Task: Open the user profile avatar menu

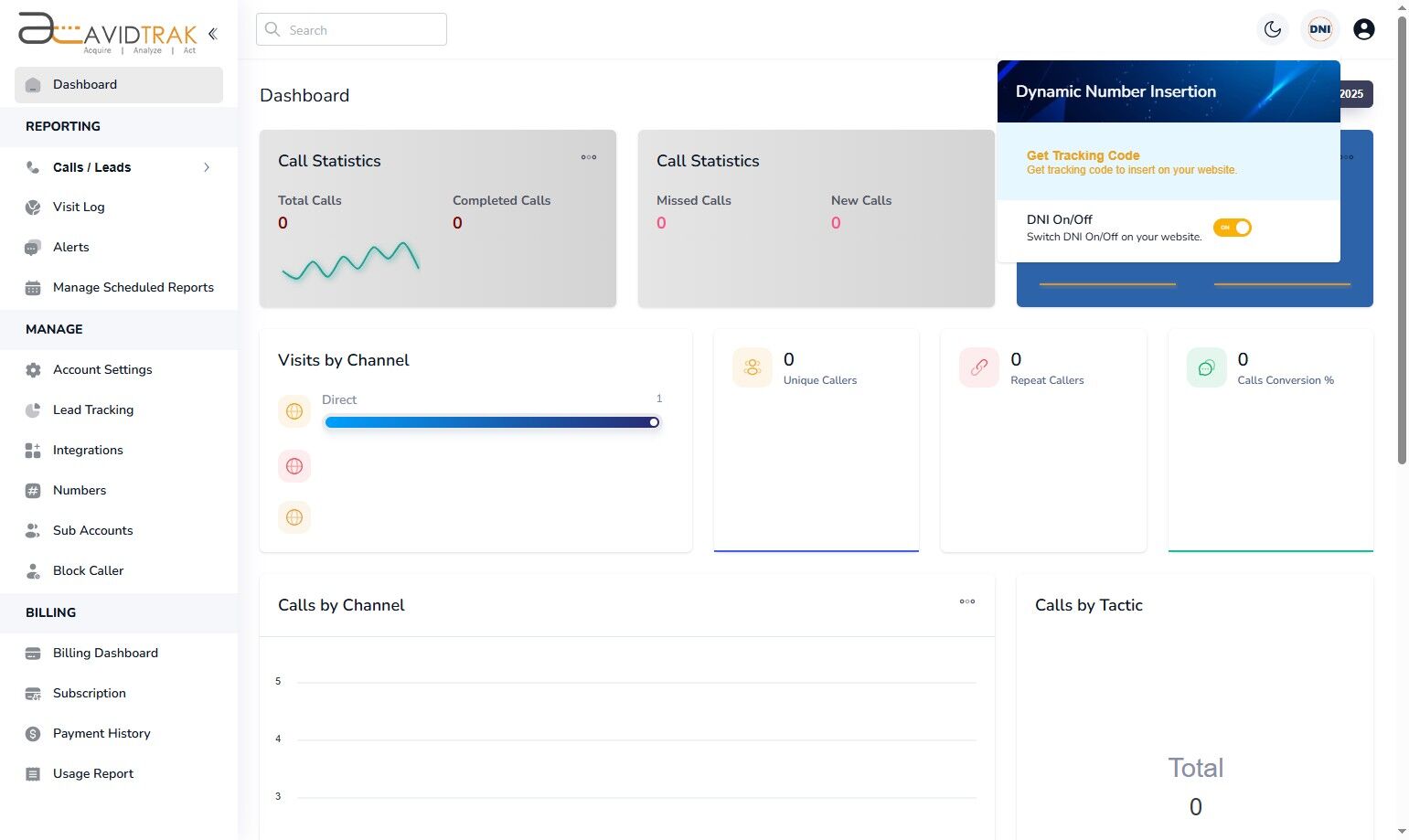Action: click(1363, 28)
